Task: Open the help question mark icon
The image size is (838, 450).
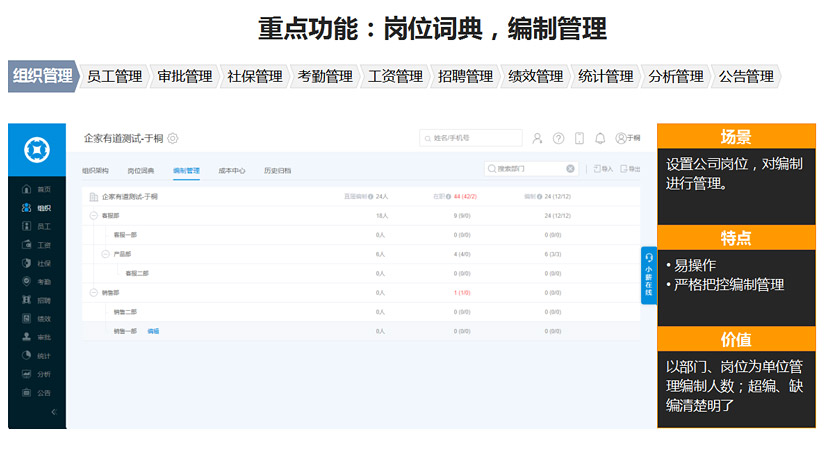Action: [x=558, y=139]
